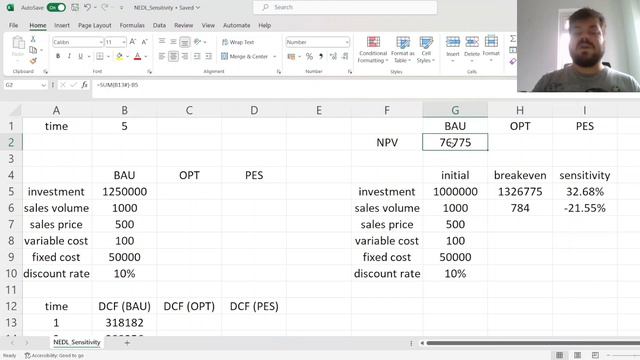640x360 pixels.
Task: Select Top Align icon
Action: point(162,42)
